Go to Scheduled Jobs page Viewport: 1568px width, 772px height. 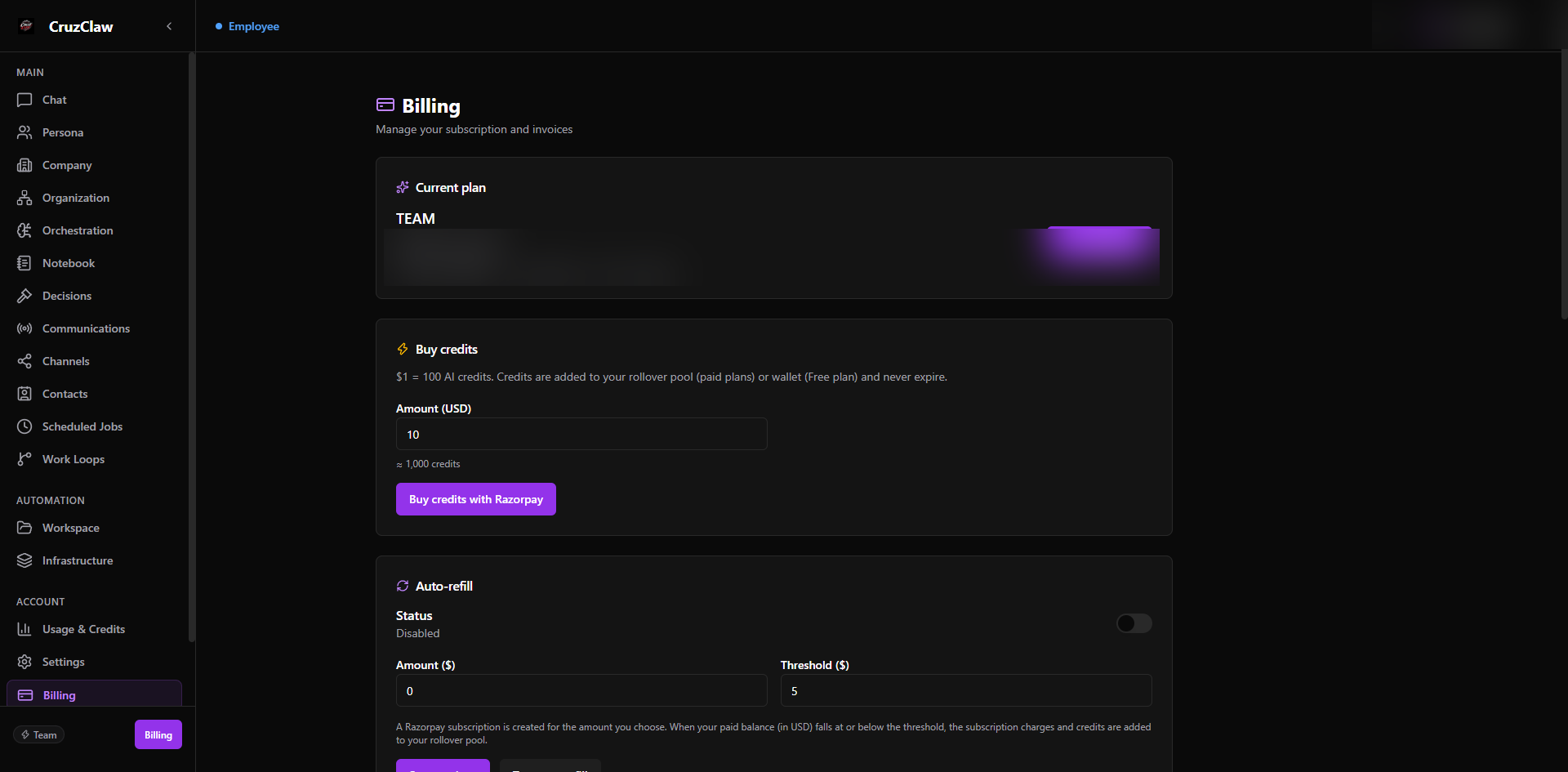point(94,426)
